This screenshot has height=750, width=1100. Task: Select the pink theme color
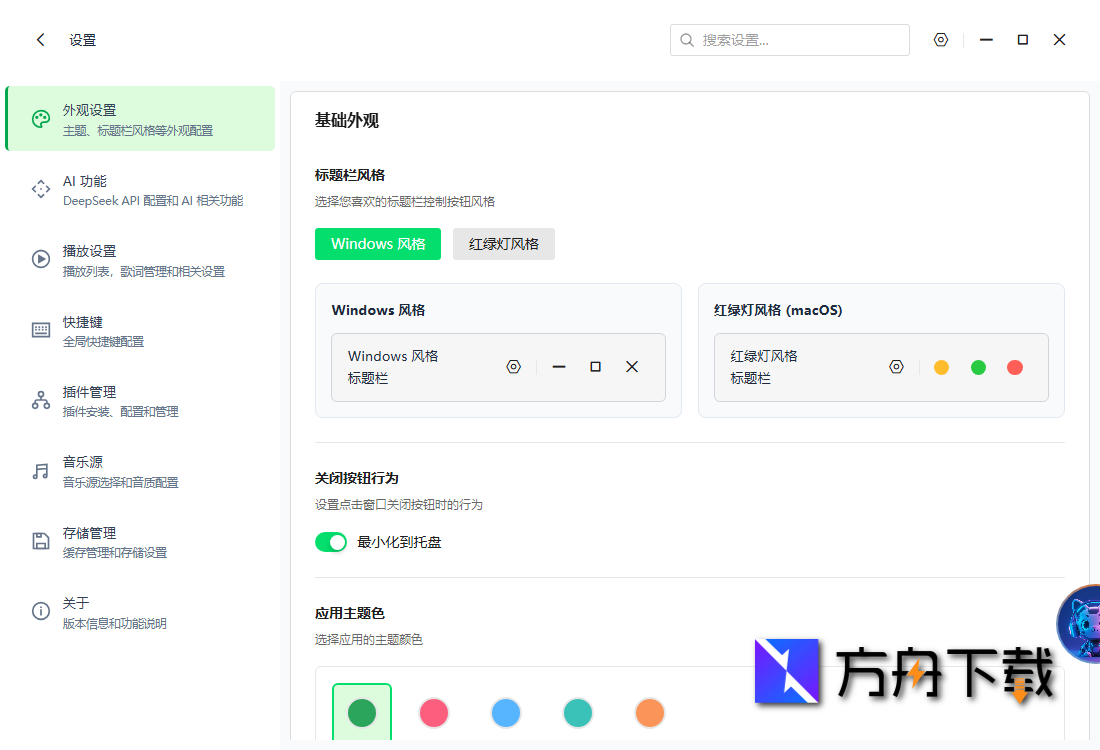(434, 713)
